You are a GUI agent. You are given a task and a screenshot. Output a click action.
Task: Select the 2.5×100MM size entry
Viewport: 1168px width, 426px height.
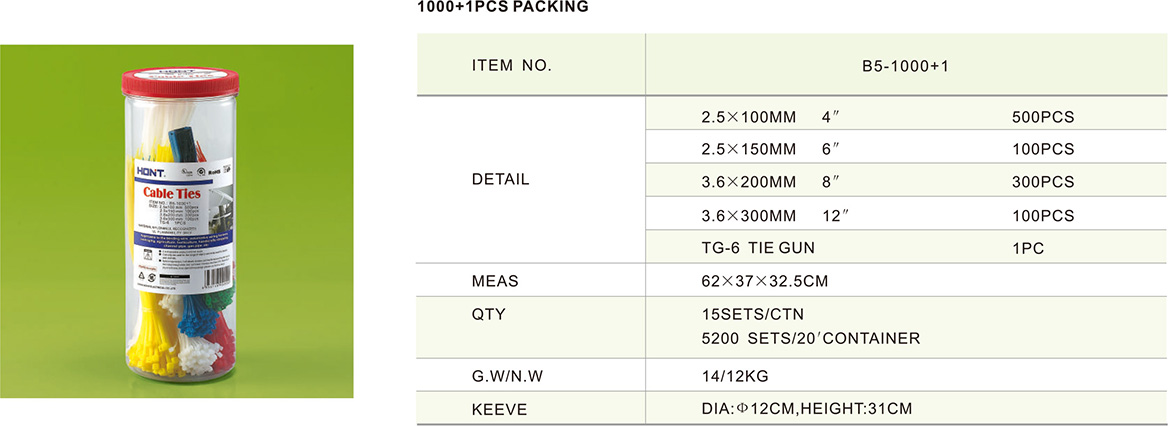tap(749, 117)
